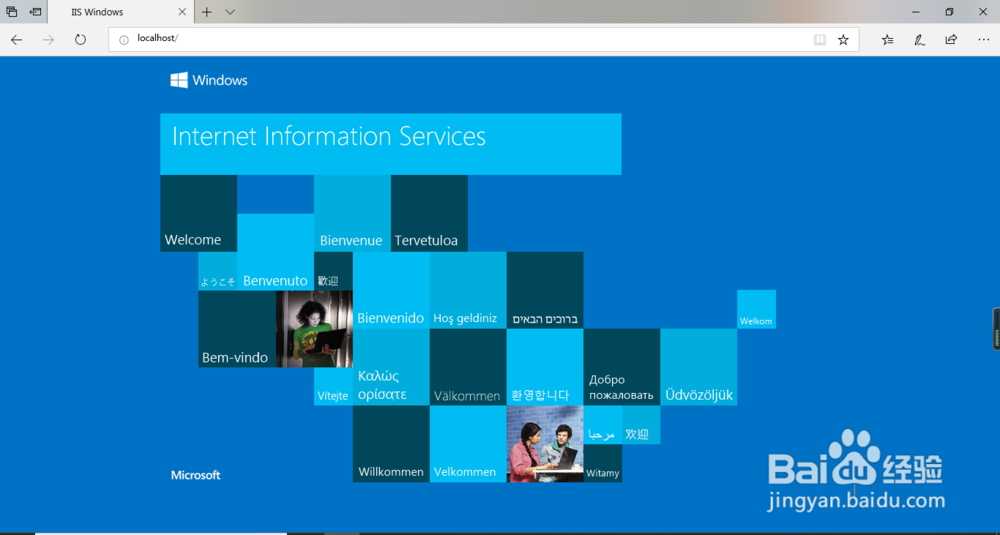Click the ようこそ tile
Image resolution: width=1000 pixels, height=535 pixels.
pyautogui.click(x=217, y=271)
